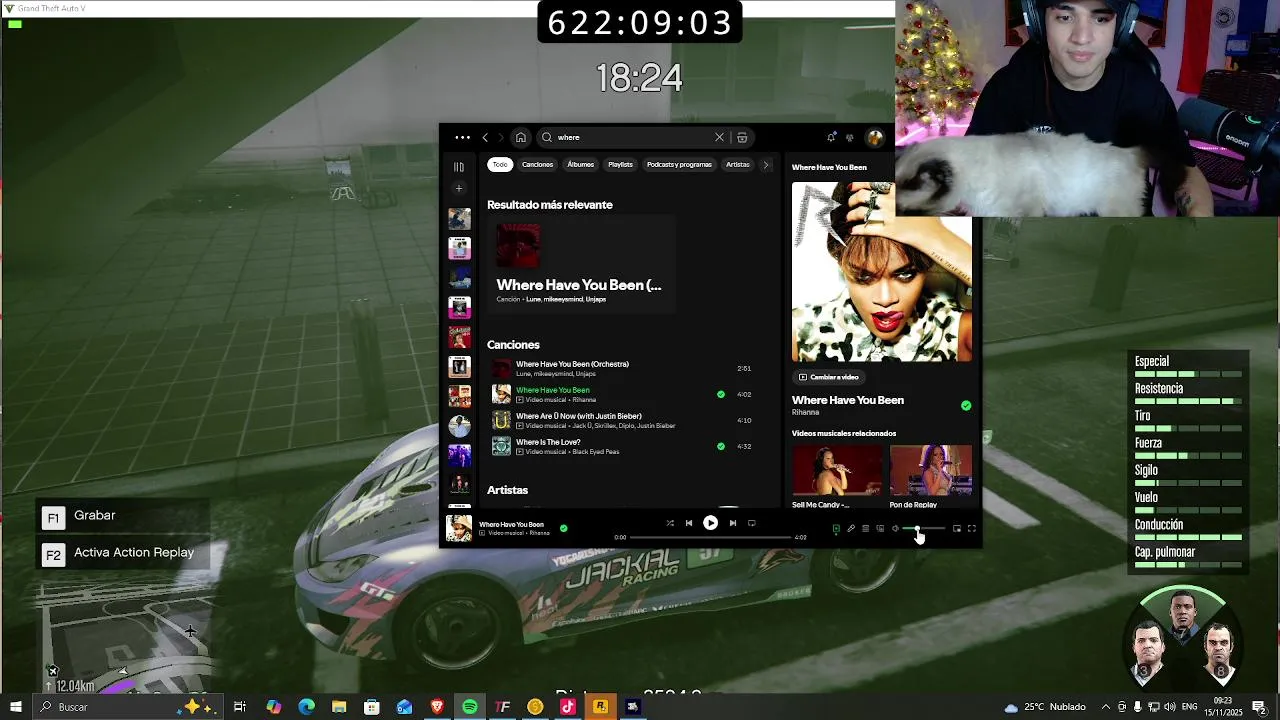The height and width of the screenshot is (720, 1280).
Task: Create a new playlist with plus icon
Action: coord(459,188)
